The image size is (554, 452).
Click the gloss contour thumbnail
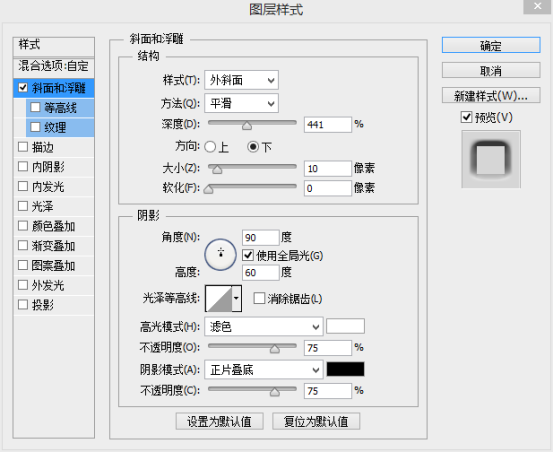click(219, 298)
